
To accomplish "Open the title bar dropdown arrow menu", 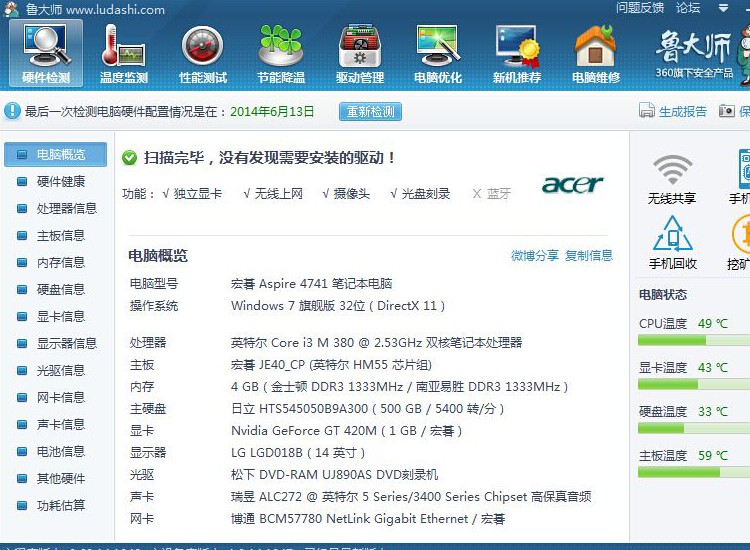I will (723, 8).
